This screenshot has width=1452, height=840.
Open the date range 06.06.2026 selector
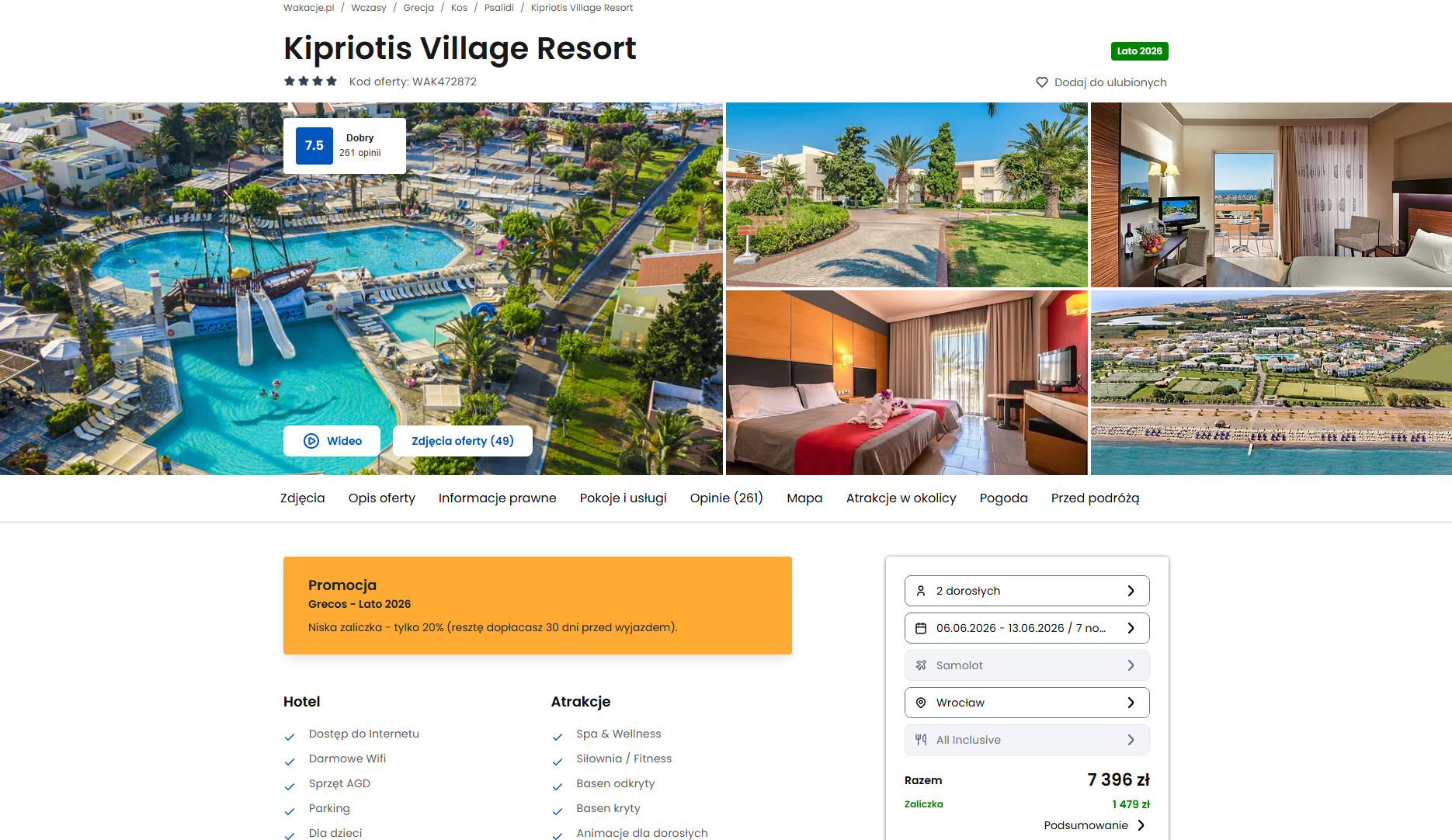[1026, 628]
